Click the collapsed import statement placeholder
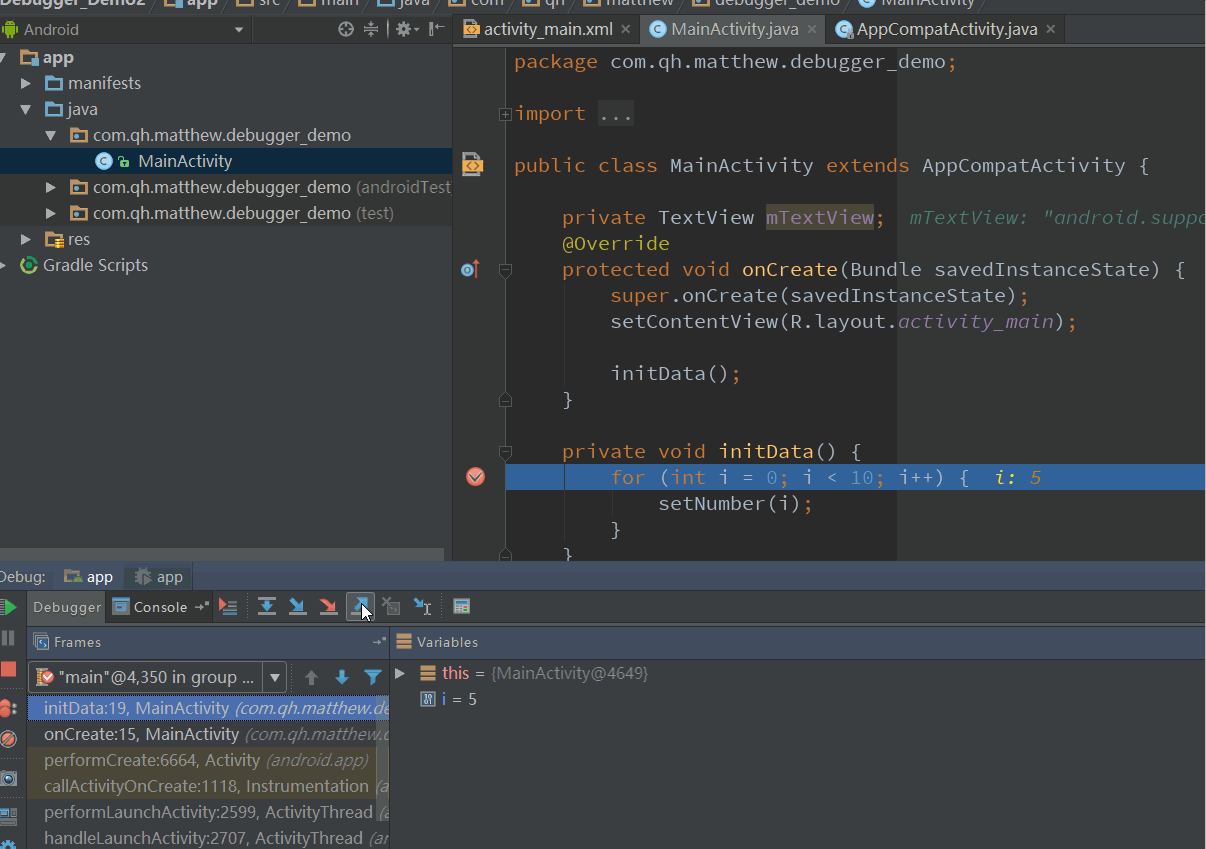The image size is (1206, 849). pyautogui.click(x=614, y=113)
